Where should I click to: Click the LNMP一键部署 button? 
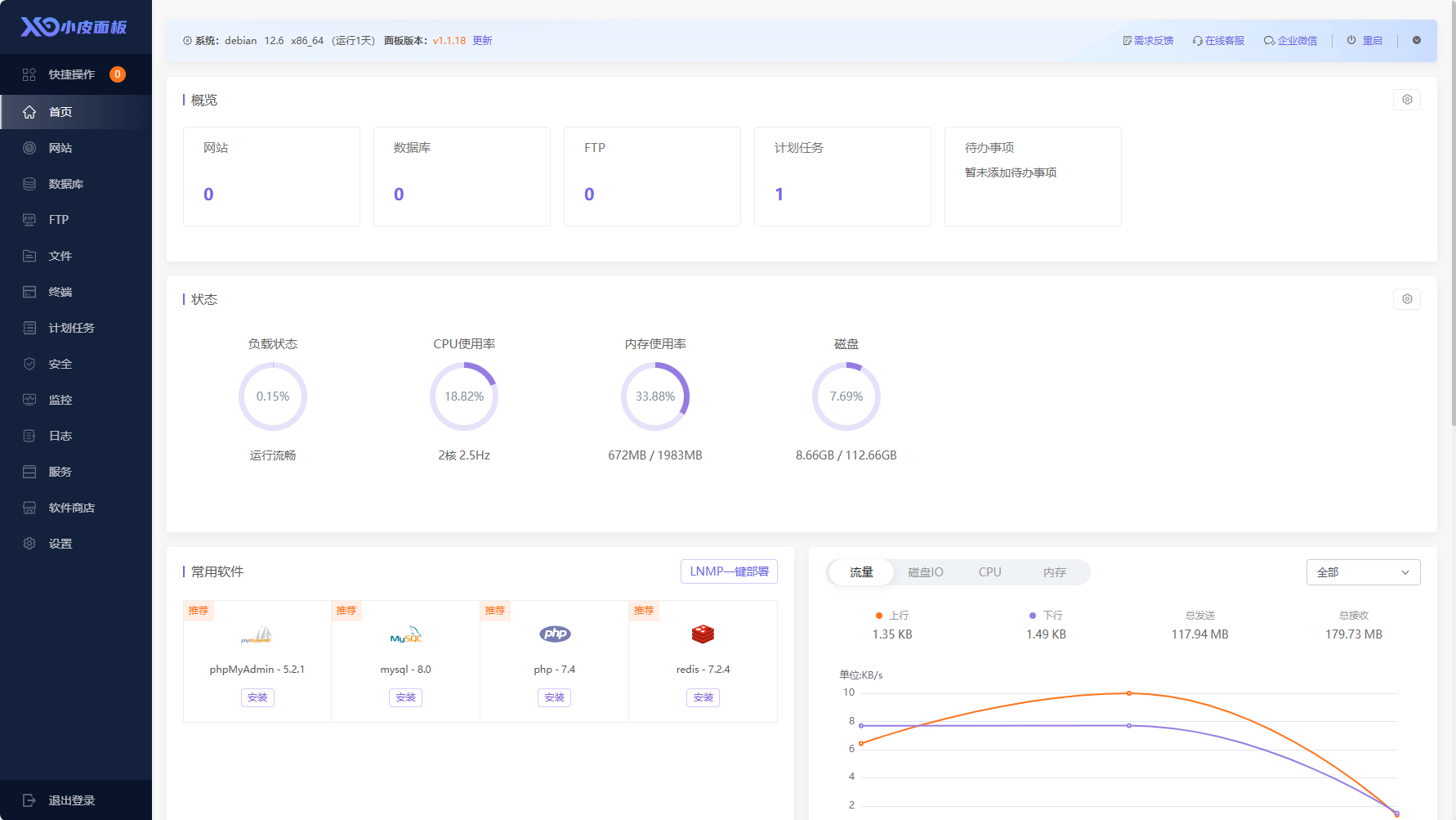pos(729,571)
